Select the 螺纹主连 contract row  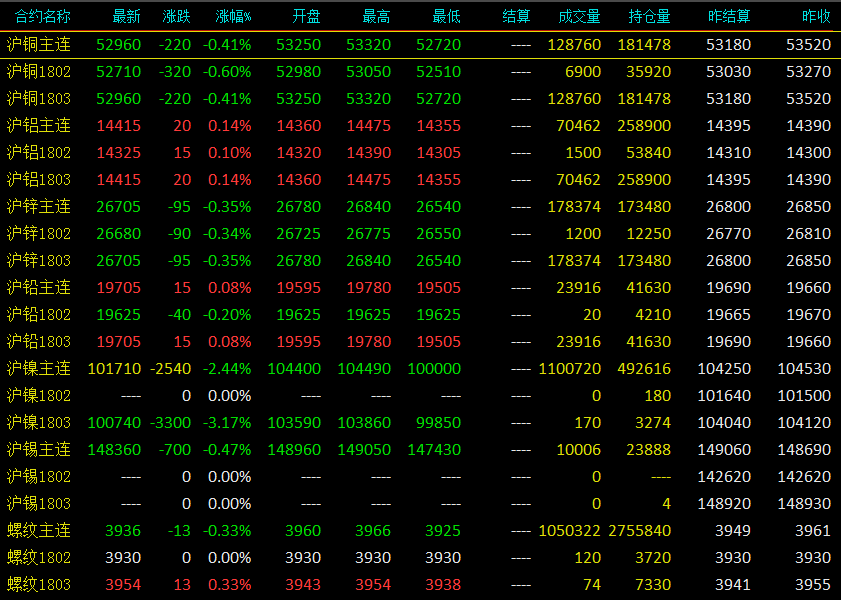pos(420,530)
